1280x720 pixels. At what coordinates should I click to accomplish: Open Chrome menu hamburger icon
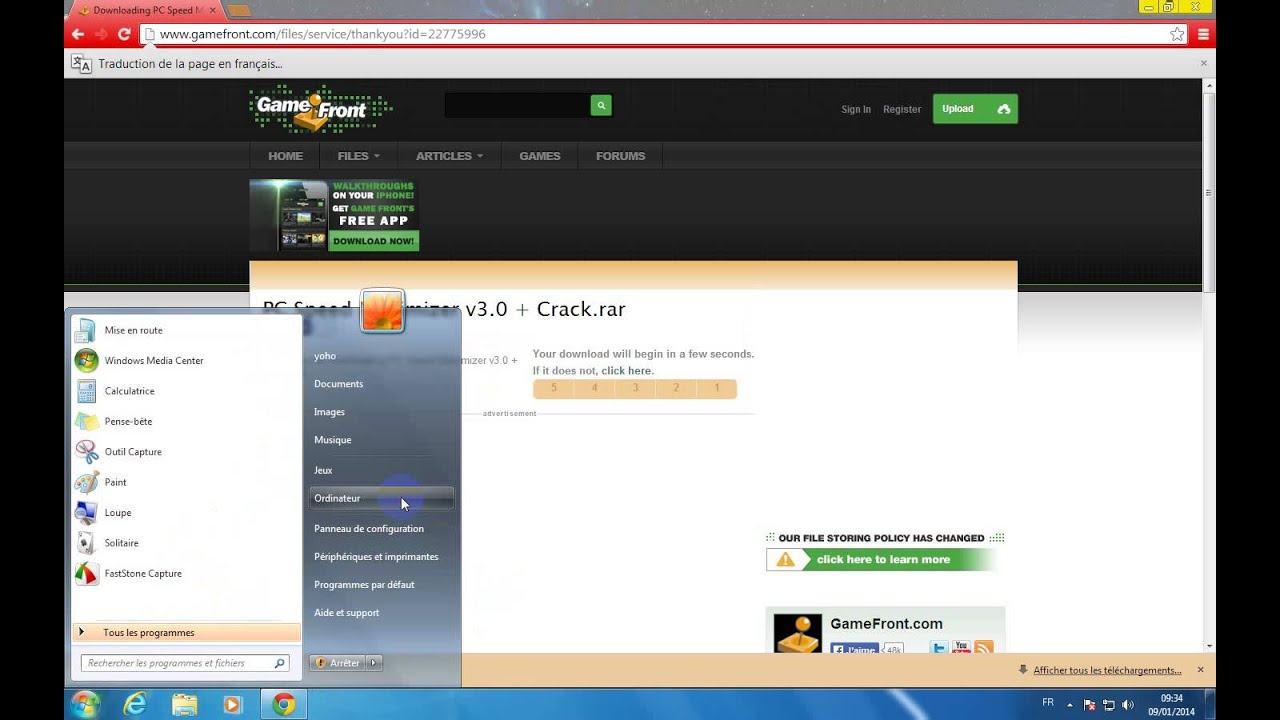1203,34
